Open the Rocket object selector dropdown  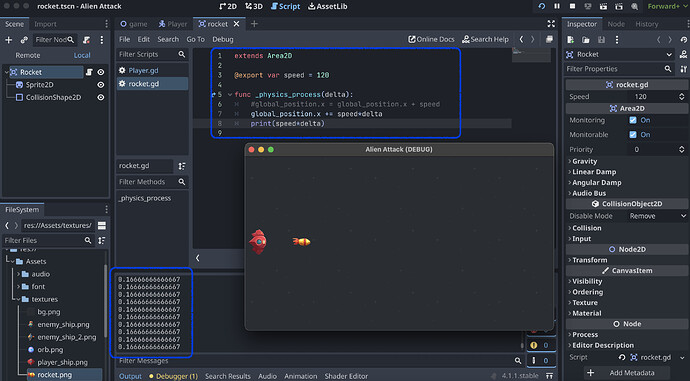[x=620, y=55]
